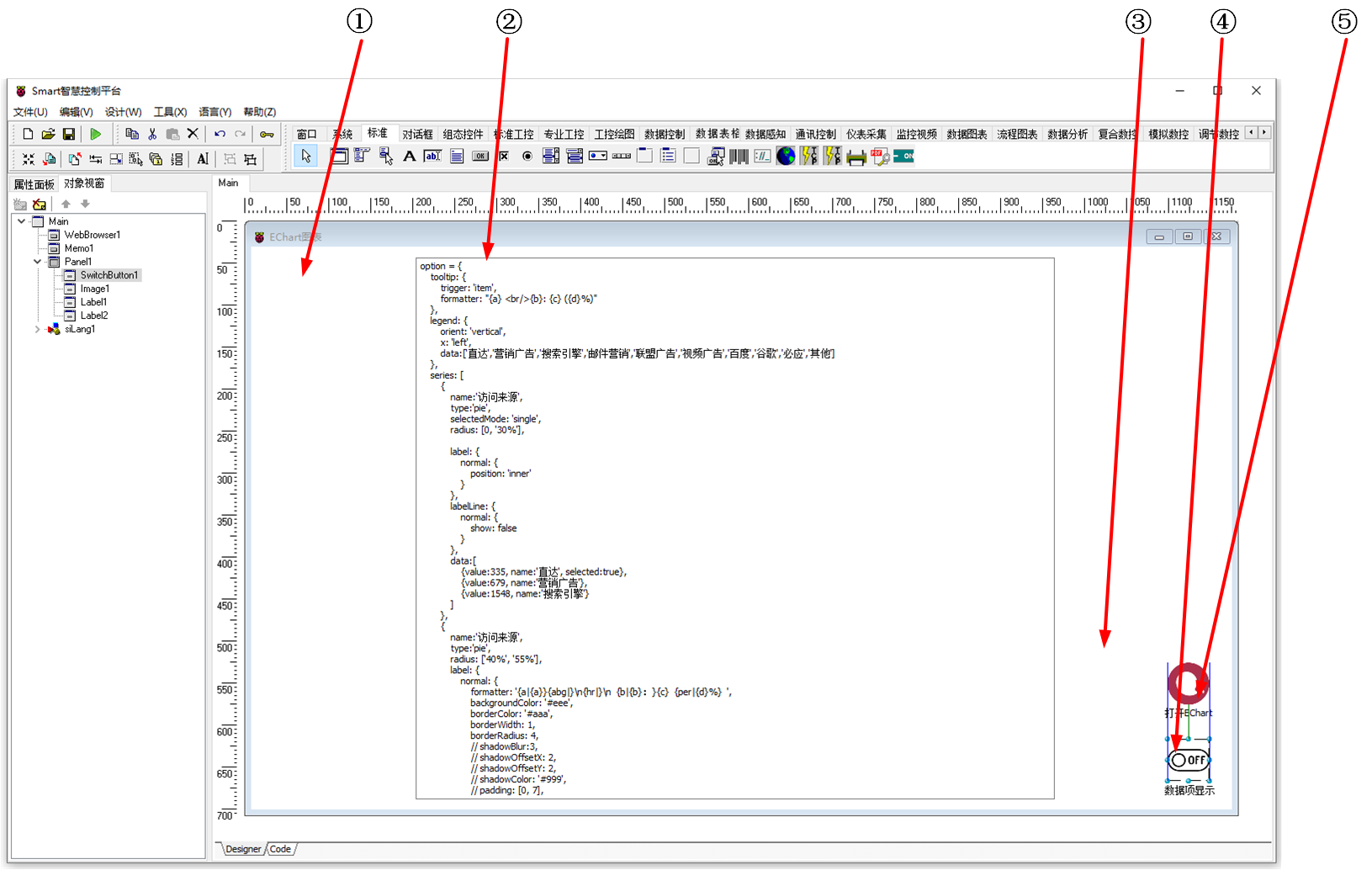The image size is (1372, 870).
Task: Select SwitchButton1 in the object tree
Action: [109, 275]
